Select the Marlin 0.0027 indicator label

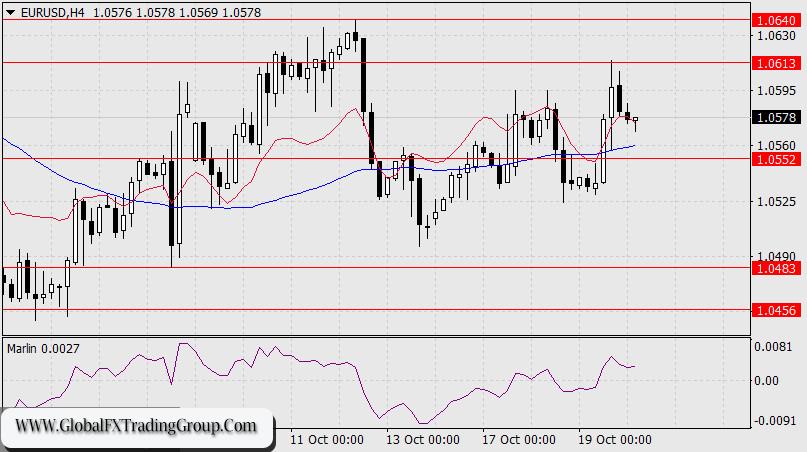click(x=43, y=349)
